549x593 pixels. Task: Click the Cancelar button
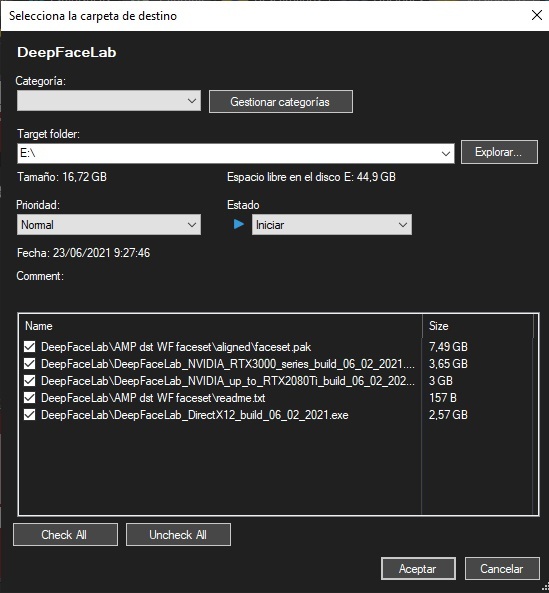tap(502, 568)
